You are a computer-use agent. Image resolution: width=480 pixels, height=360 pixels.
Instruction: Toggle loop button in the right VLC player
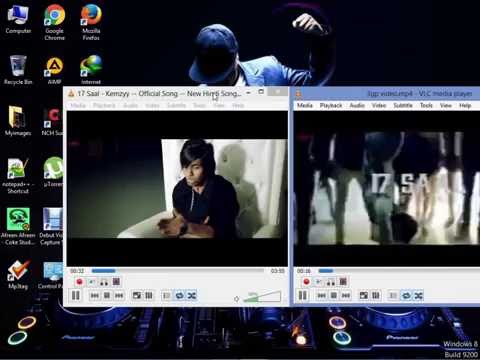pyautogui.click(x=406, y=295)
